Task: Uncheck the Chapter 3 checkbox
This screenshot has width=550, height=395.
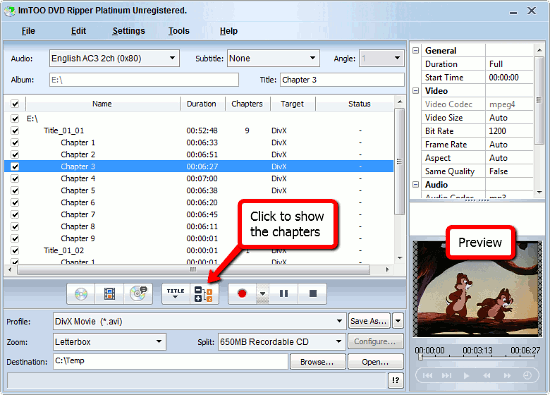Action: point(15,166)
